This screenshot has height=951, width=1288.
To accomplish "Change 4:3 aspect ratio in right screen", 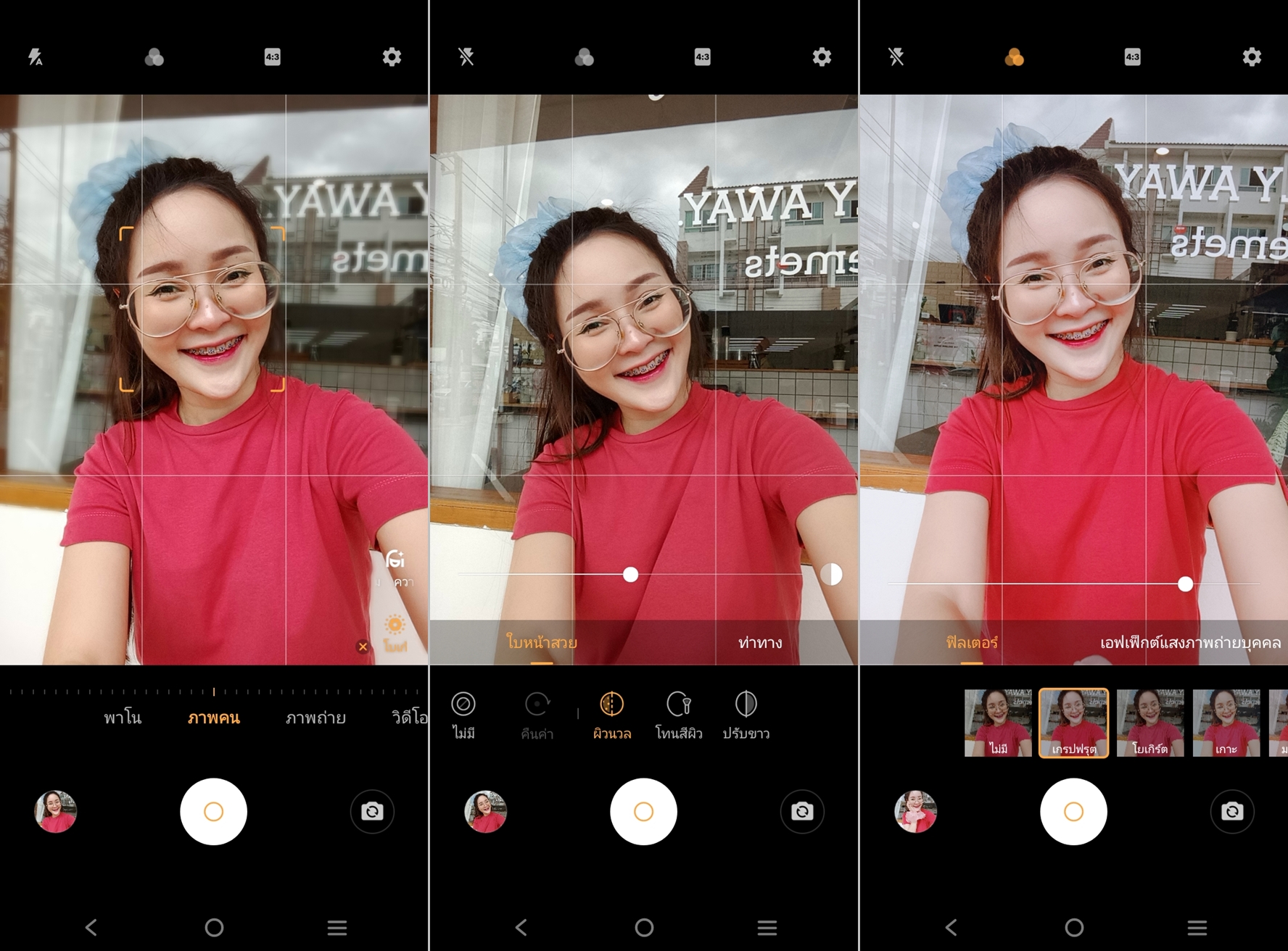I will coord(1133,57).
